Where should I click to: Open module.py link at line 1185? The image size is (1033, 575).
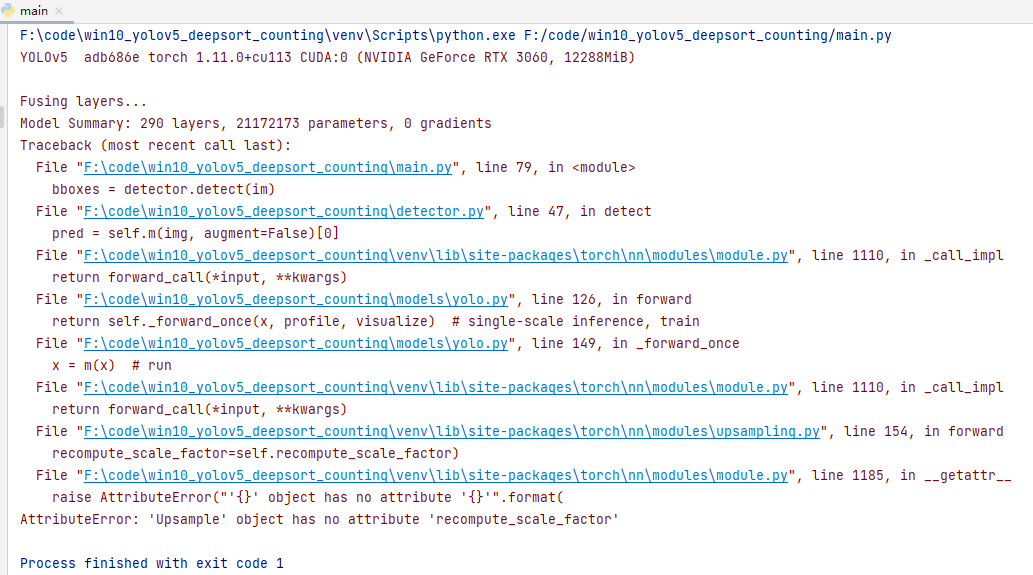pos(435,476)
